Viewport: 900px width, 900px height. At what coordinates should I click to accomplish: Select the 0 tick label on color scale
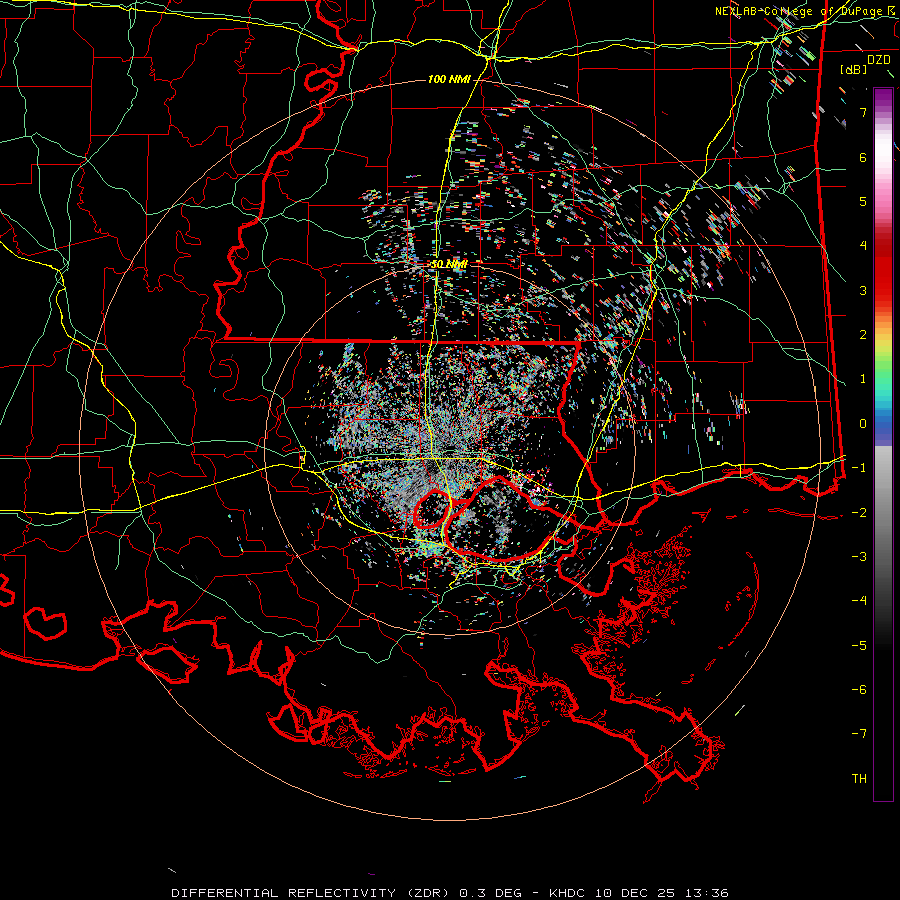point(863,424)
